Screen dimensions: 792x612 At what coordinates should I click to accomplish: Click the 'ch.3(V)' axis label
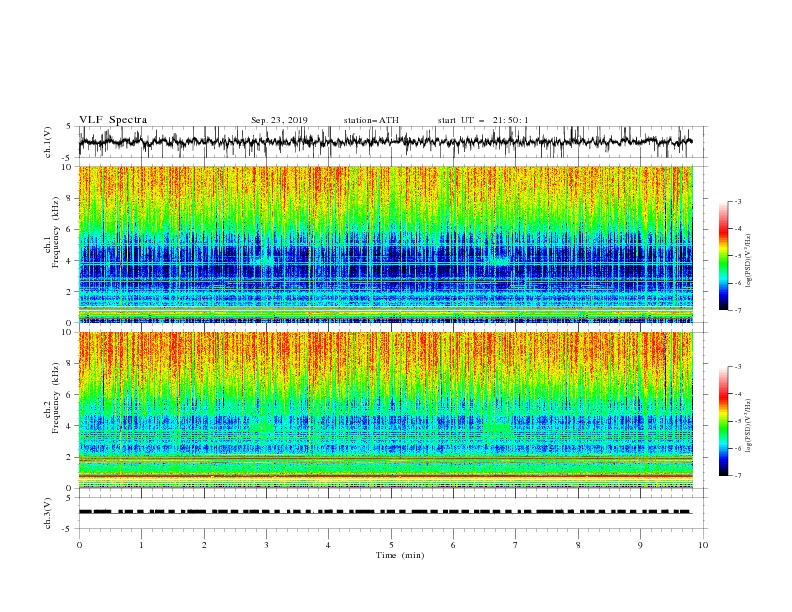point(48,513)
